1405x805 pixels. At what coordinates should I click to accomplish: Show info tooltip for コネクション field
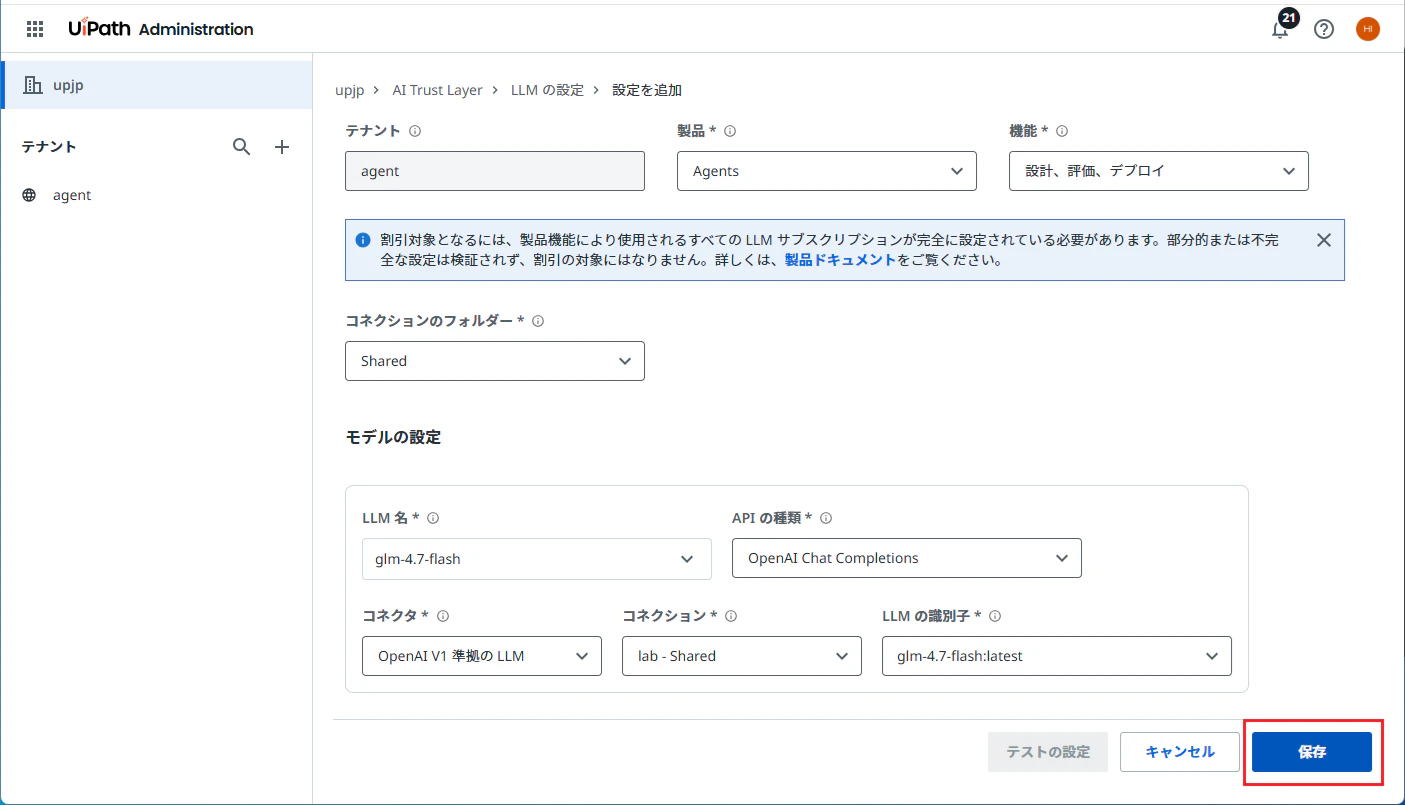[731, 616]
